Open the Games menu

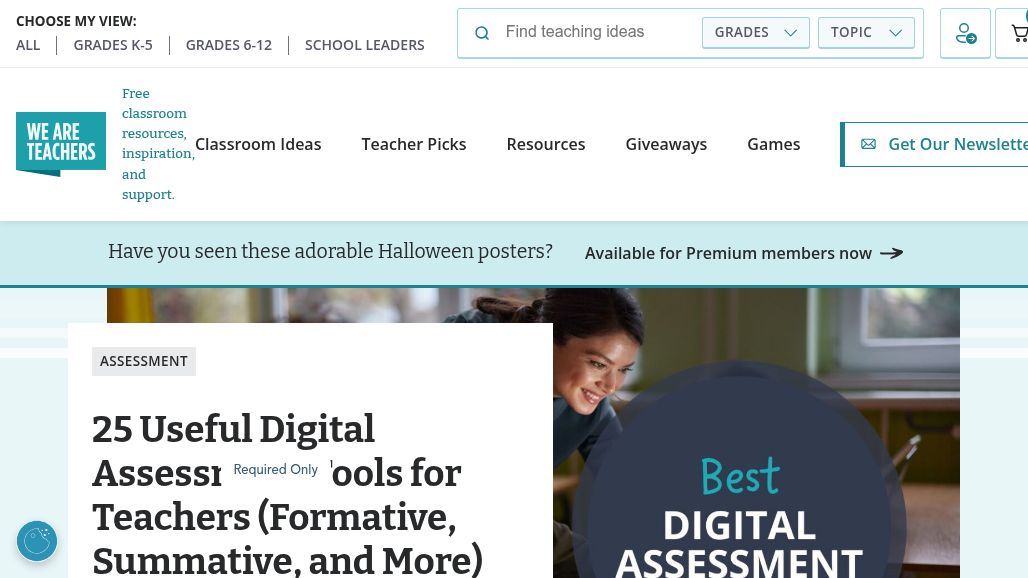774,144
